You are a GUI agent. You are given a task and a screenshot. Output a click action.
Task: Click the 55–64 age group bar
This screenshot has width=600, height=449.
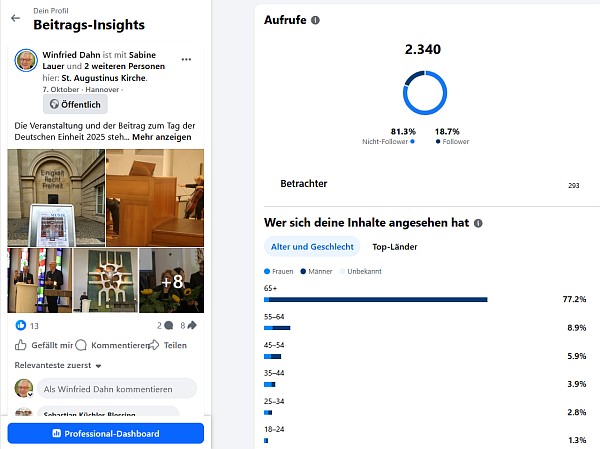tap(277, 328)
